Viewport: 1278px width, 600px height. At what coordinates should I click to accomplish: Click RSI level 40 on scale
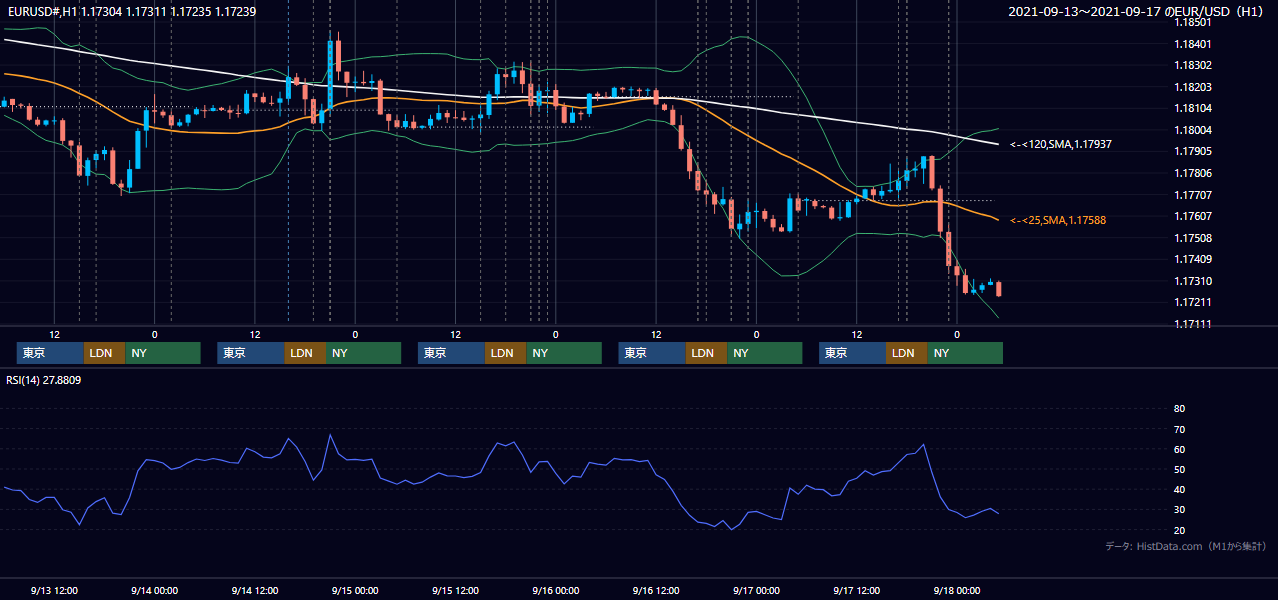tap(1179, 489)
